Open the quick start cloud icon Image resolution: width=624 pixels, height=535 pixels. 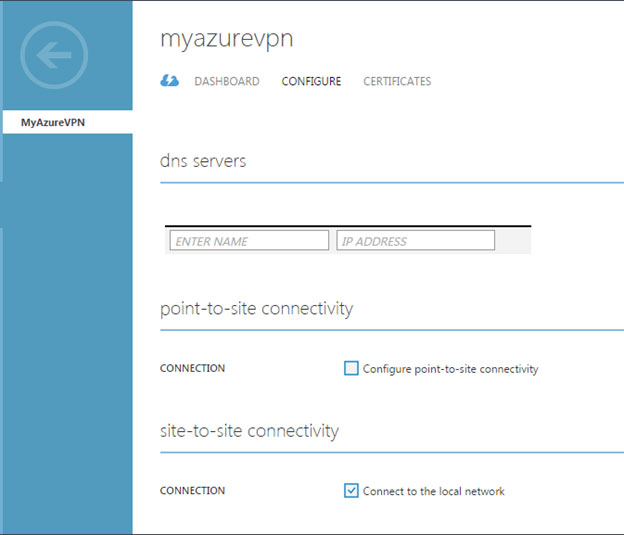click(170, 80)
